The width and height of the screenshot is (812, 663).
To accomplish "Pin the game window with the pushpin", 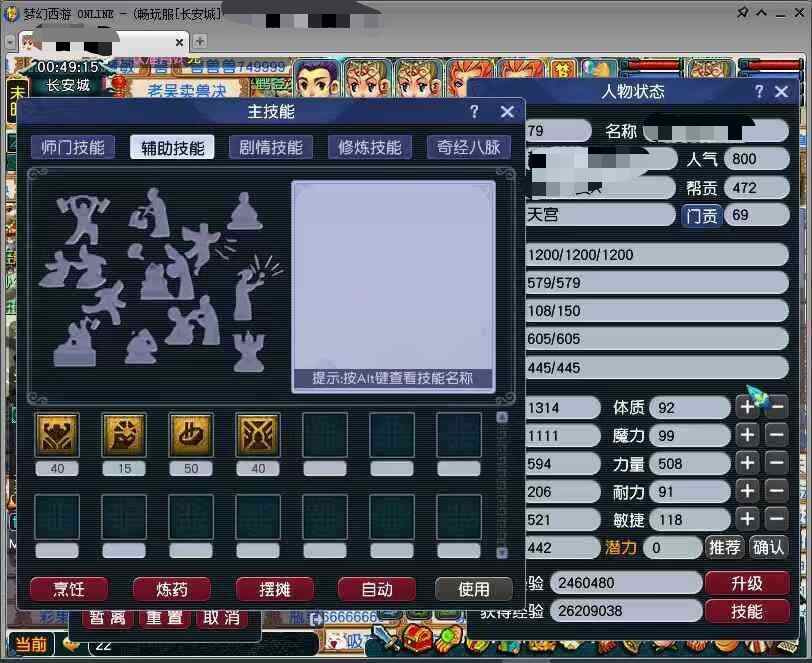I will click(742, 12).
